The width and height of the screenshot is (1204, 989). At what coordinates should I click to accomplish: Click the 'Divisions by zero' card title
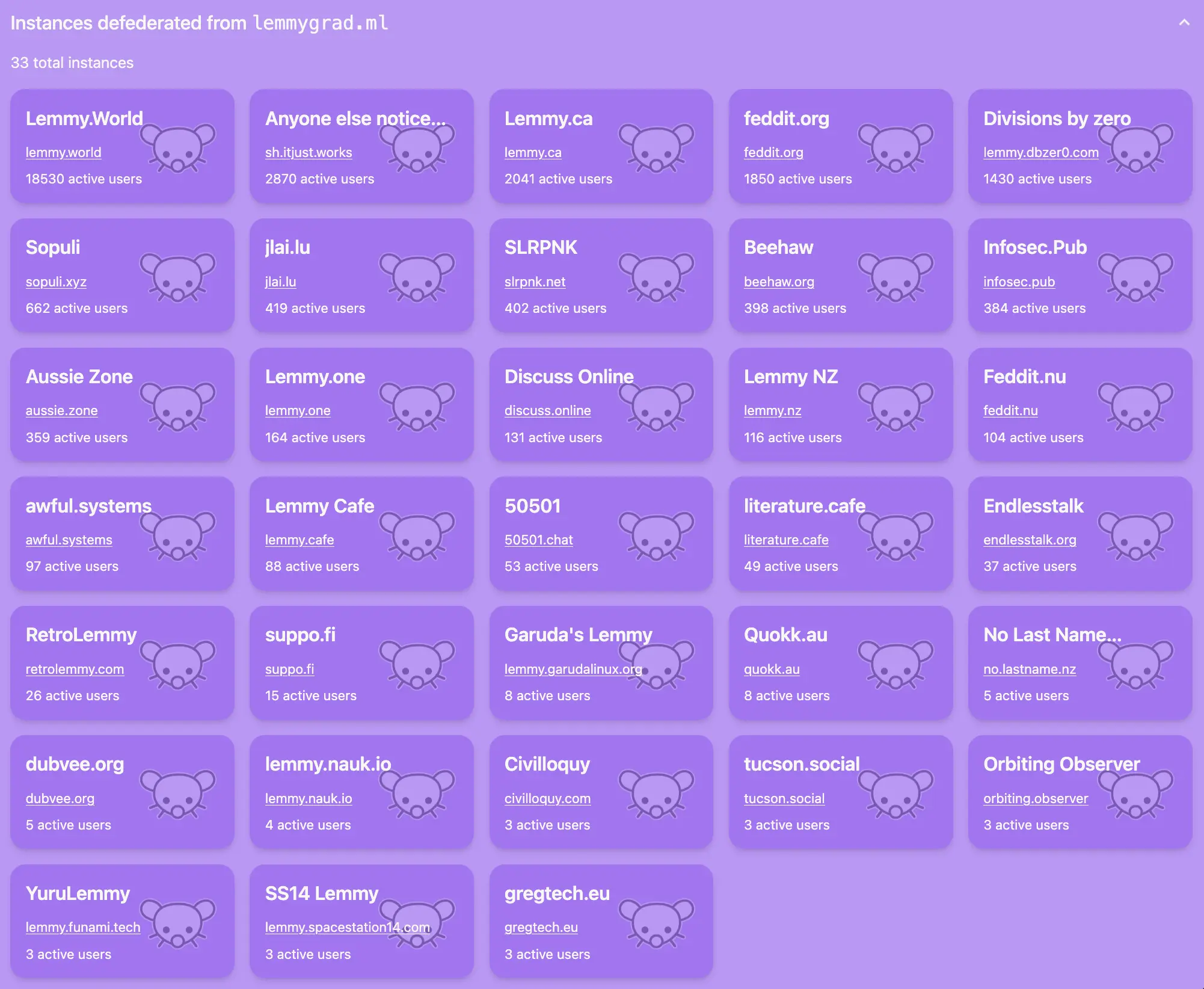click(1057, 119)
